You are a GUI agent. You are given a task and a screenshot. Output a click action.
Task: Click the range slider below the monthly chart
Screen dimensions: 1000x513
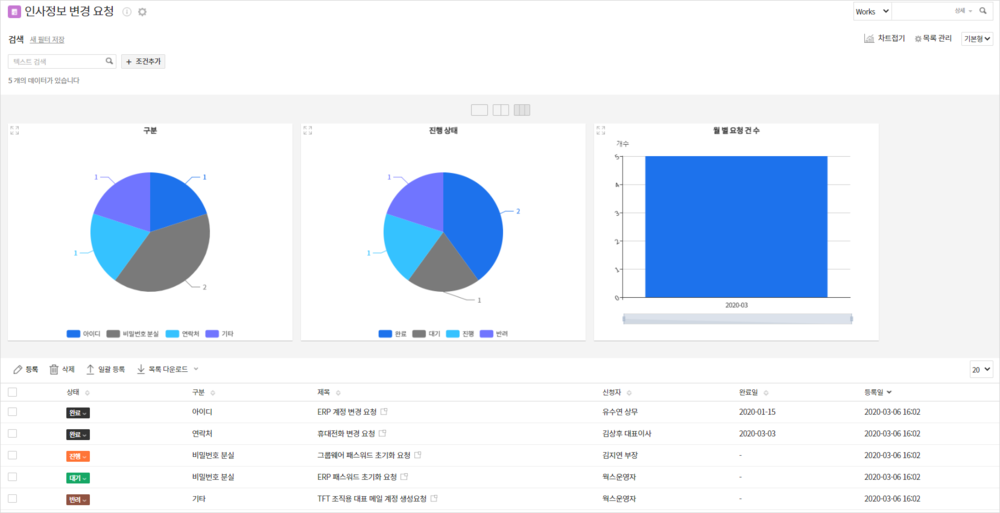[737, 318]
